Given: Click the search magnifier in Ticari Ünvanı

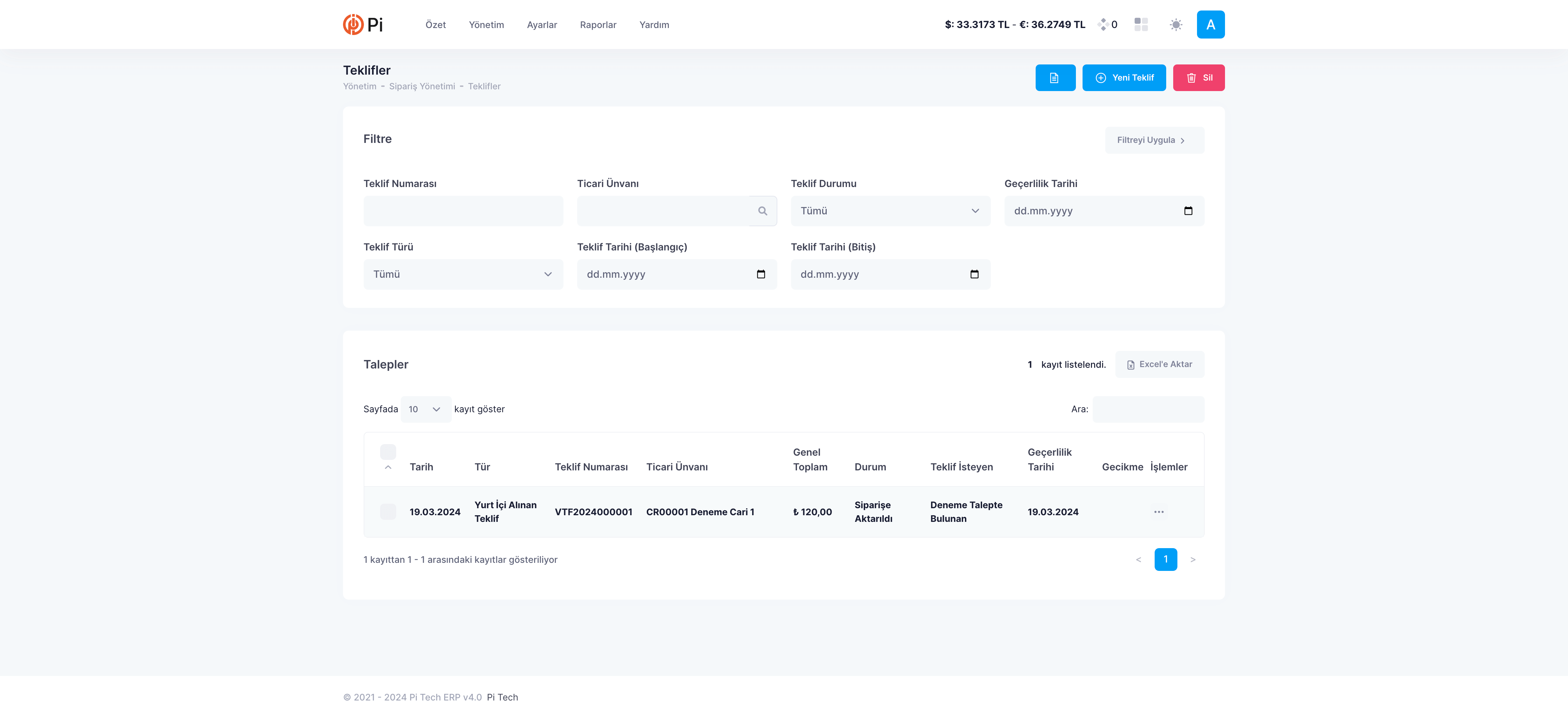Looking at the screenshot, I should (x=762, y=211).
